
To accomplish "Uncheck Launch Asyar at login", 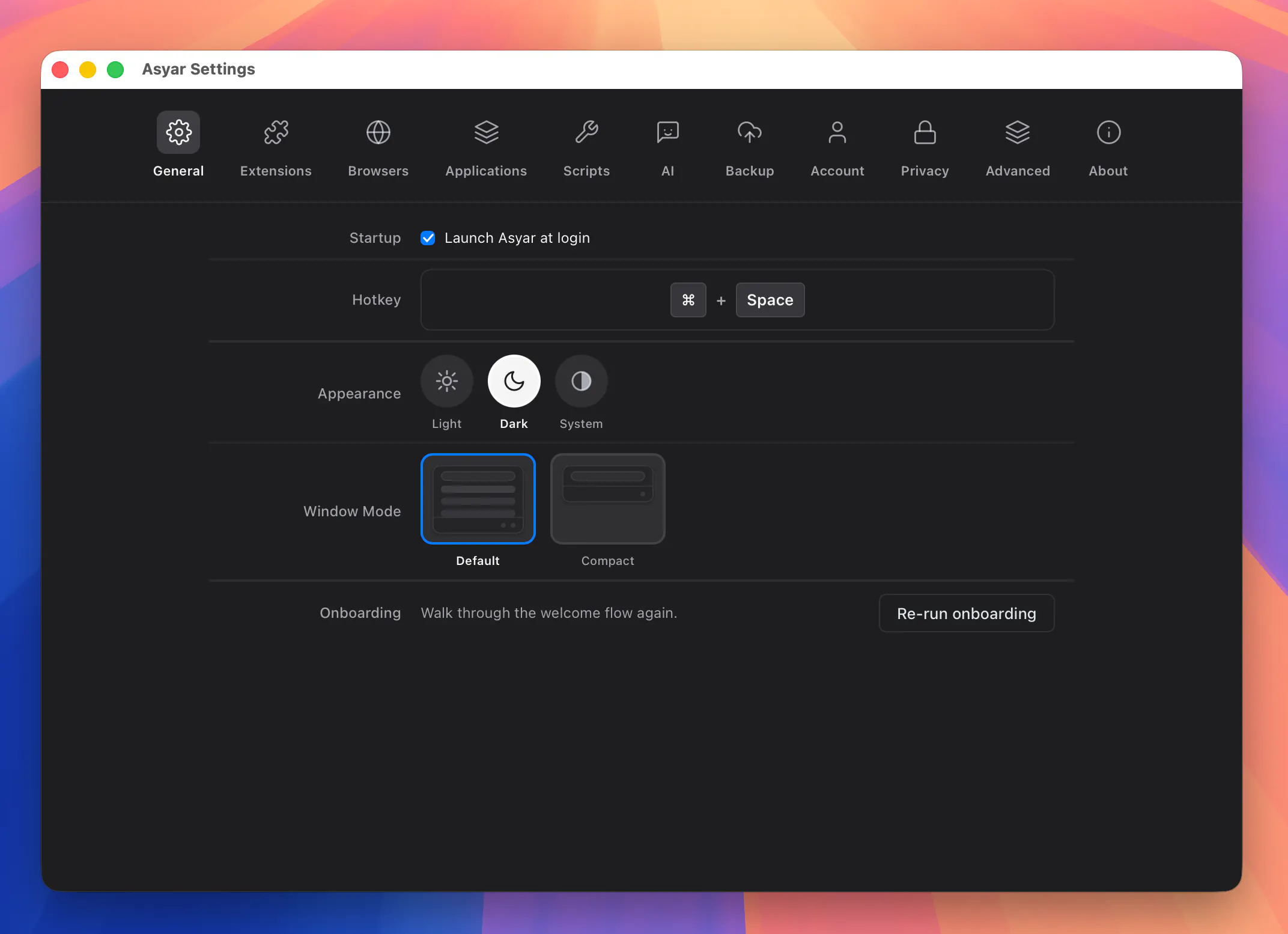I will coord(428,238).
